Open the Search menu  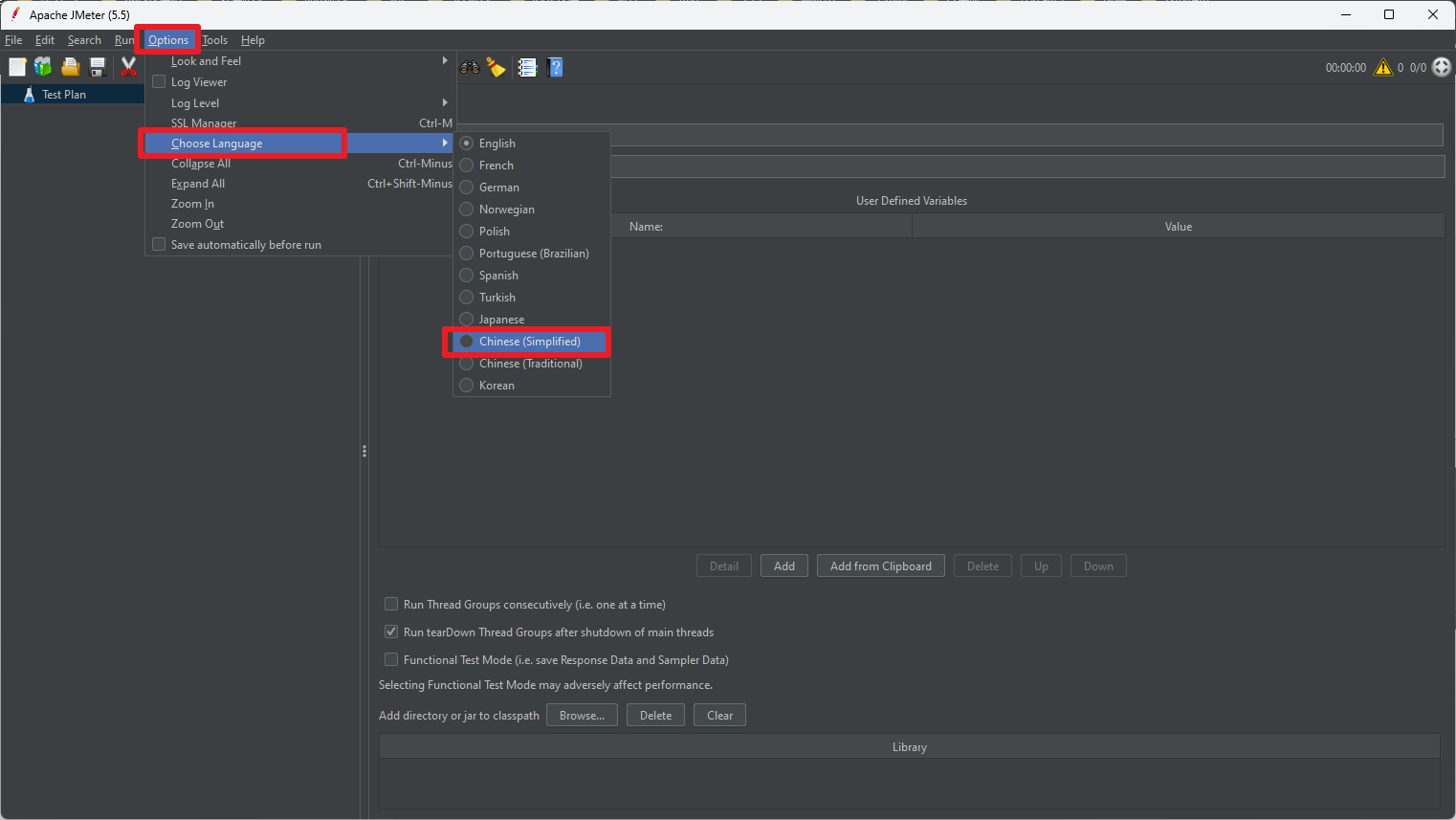point(84,40)
